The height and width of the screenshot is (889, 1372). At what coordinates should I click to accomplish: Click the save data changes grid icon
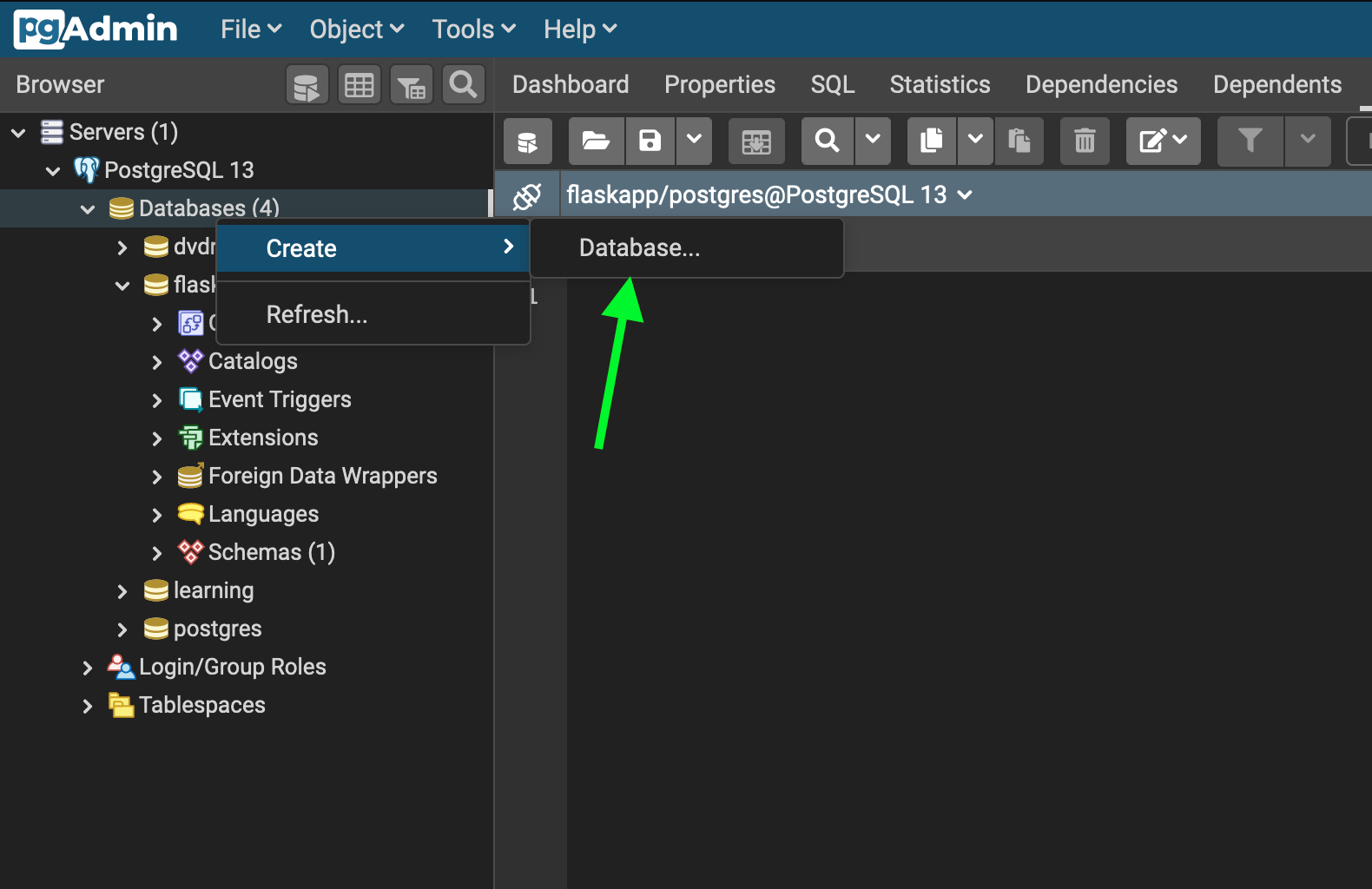(756, 141)
